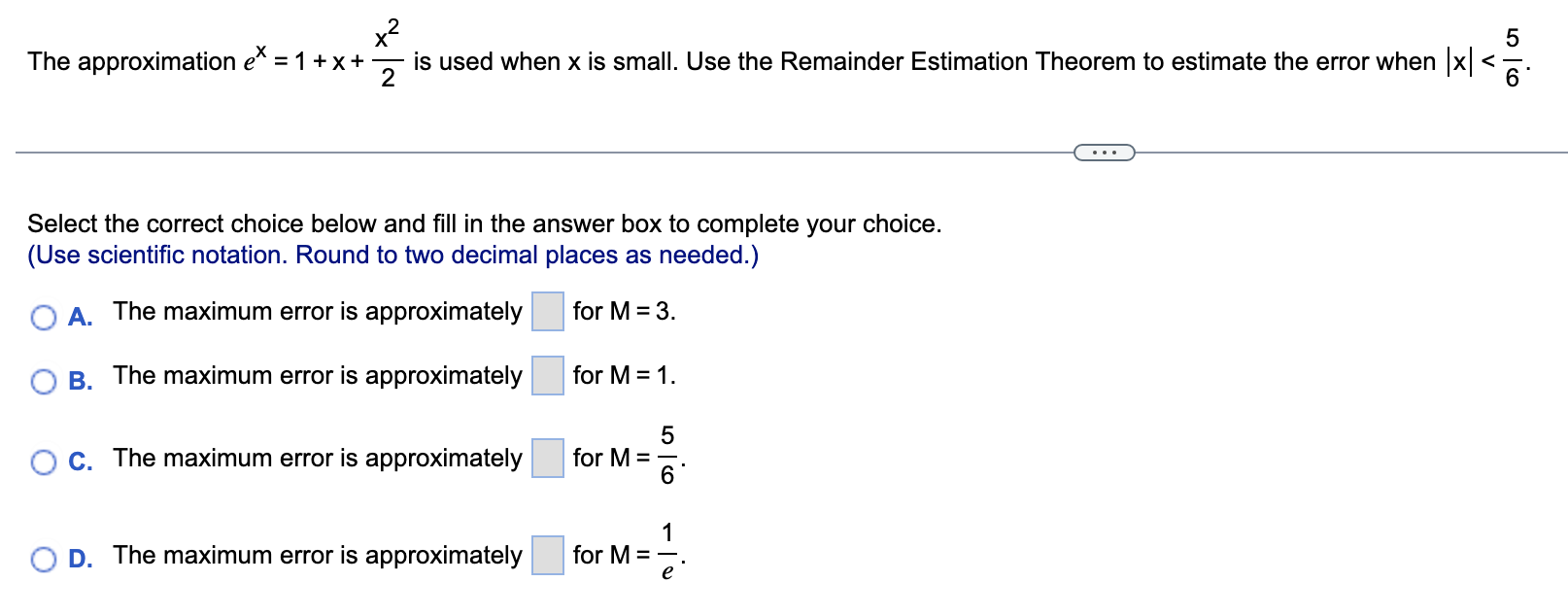Click the 1/e fraction in choice D
Viewport: 1568px width, 616px height.
pos(667,552)
